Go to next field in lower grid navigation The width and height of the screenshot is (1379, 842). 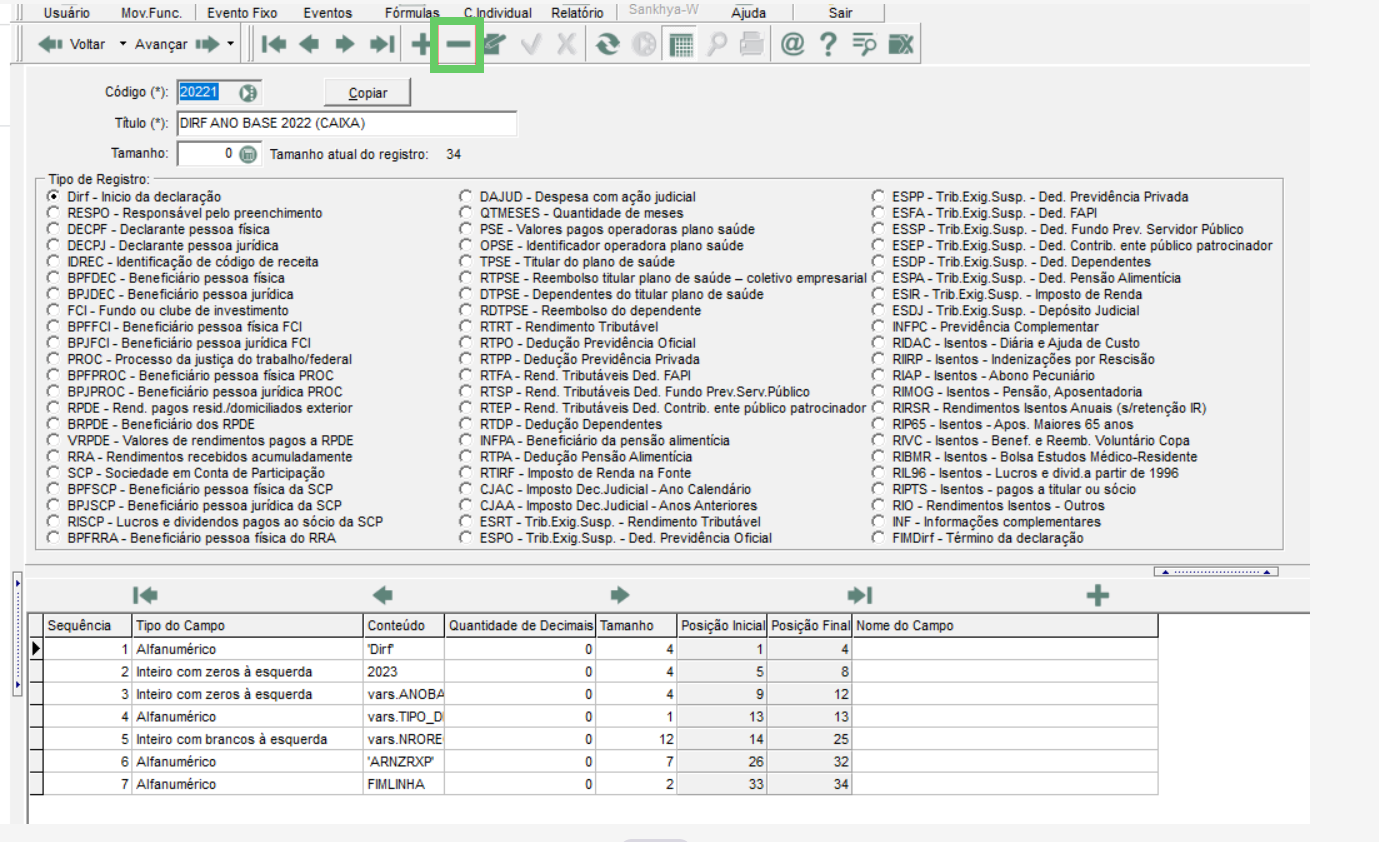tap(620, 595)
